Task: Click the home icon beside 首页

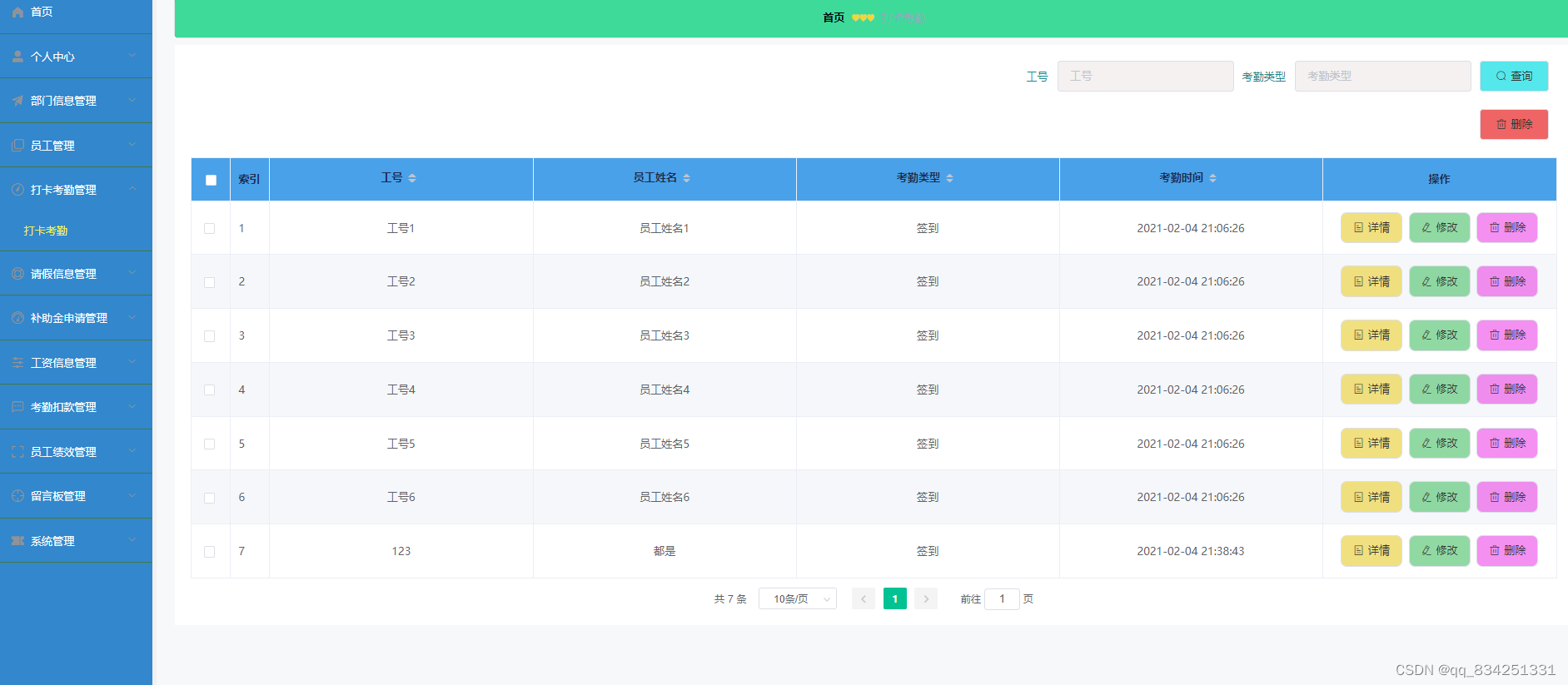Action: point(17,12)
